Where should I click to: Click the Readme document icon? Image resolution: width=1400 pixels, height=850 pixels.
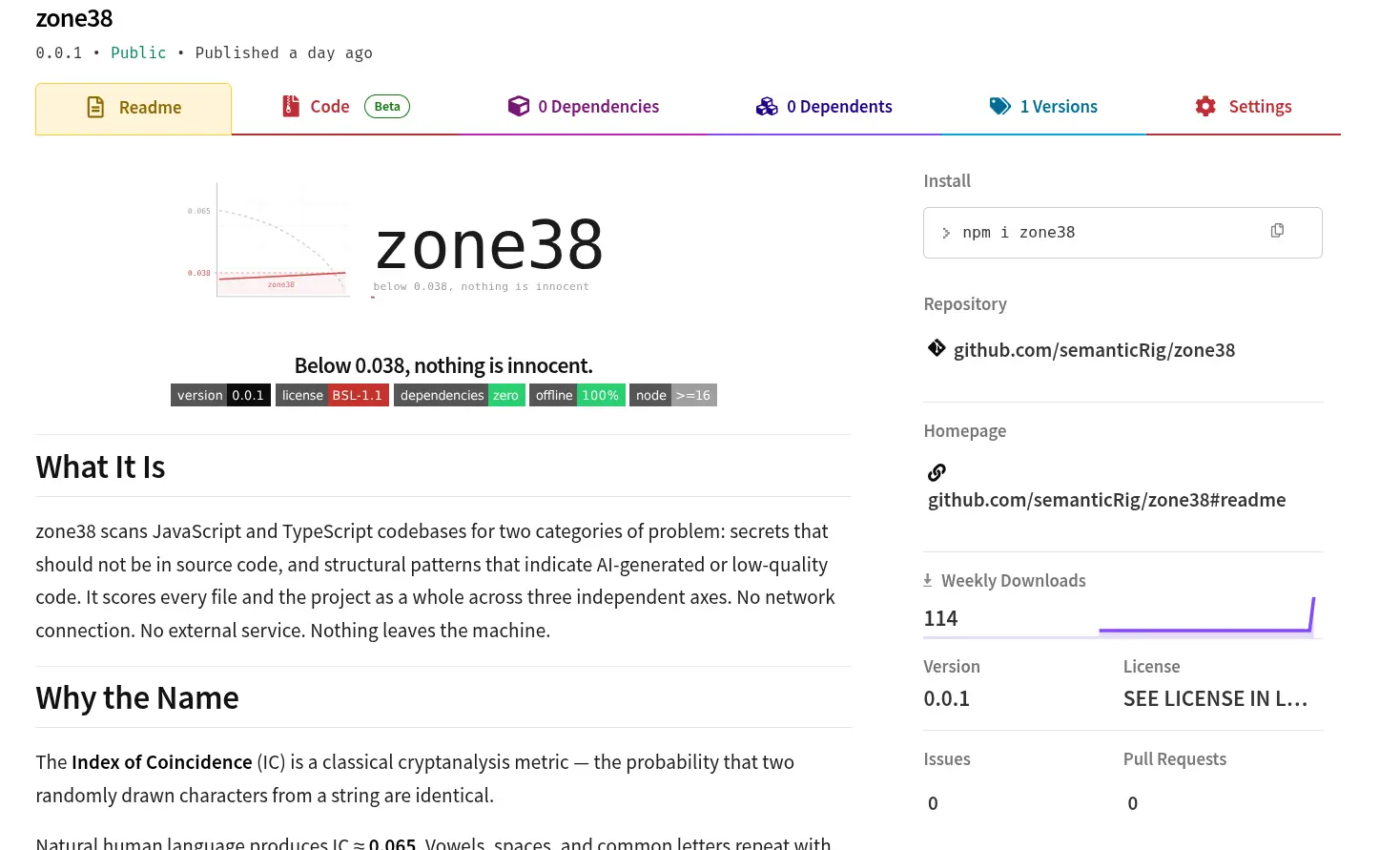pyautogui.click(x=95, y=108)
